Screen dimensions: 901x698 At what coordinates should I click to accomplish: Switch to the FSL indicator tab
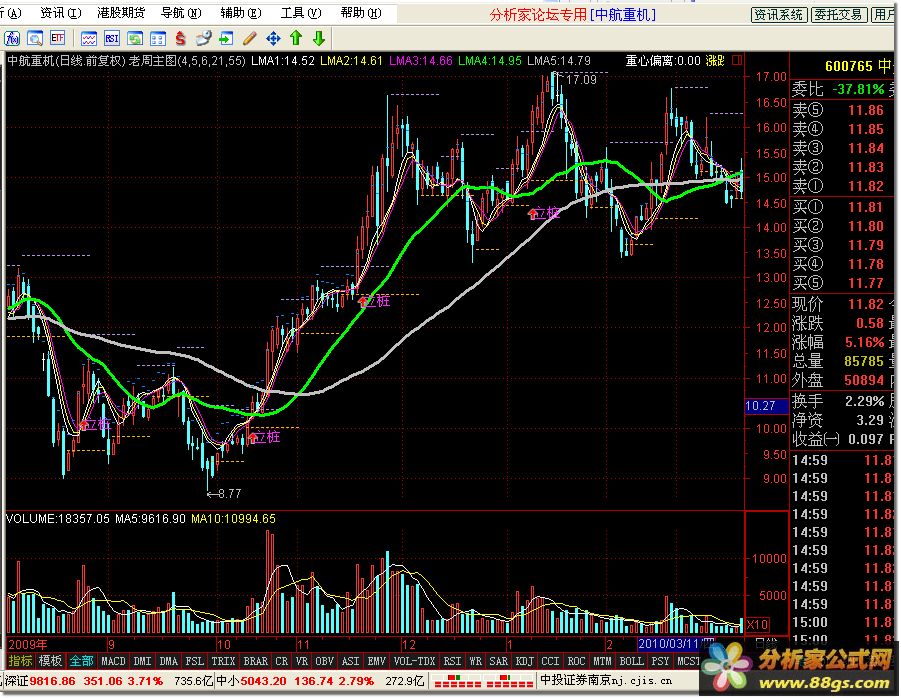click(195, 661)
